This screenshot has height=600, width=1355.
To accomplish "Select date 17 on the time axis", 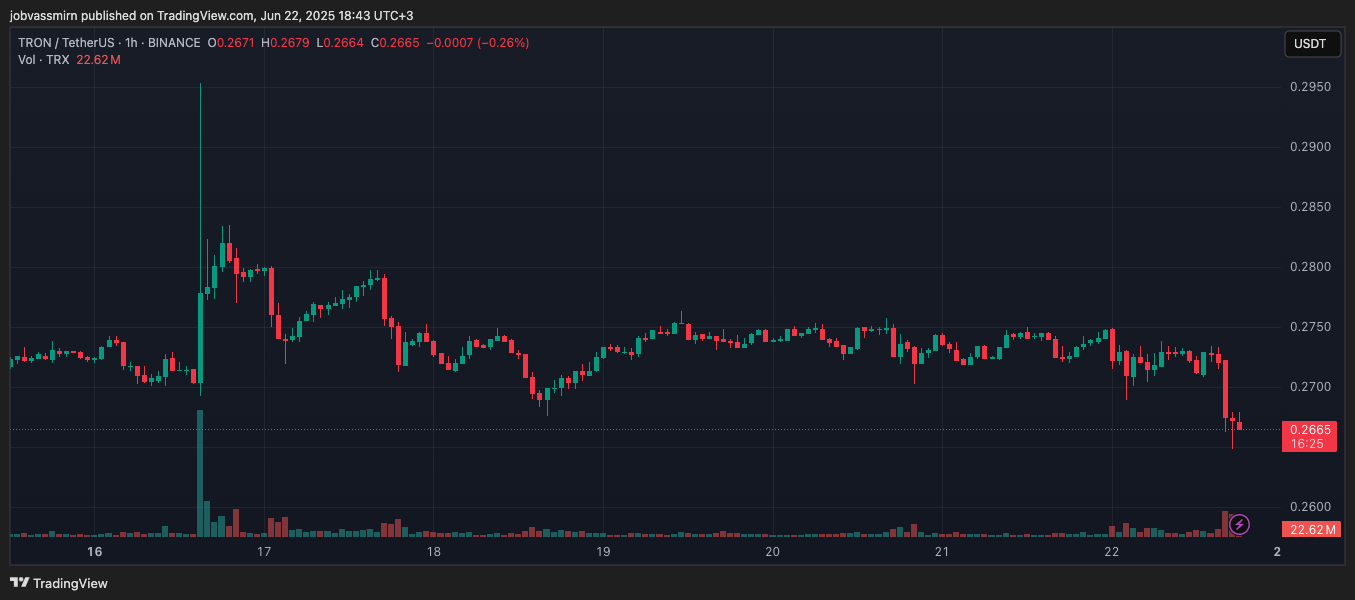I will 264,552.
